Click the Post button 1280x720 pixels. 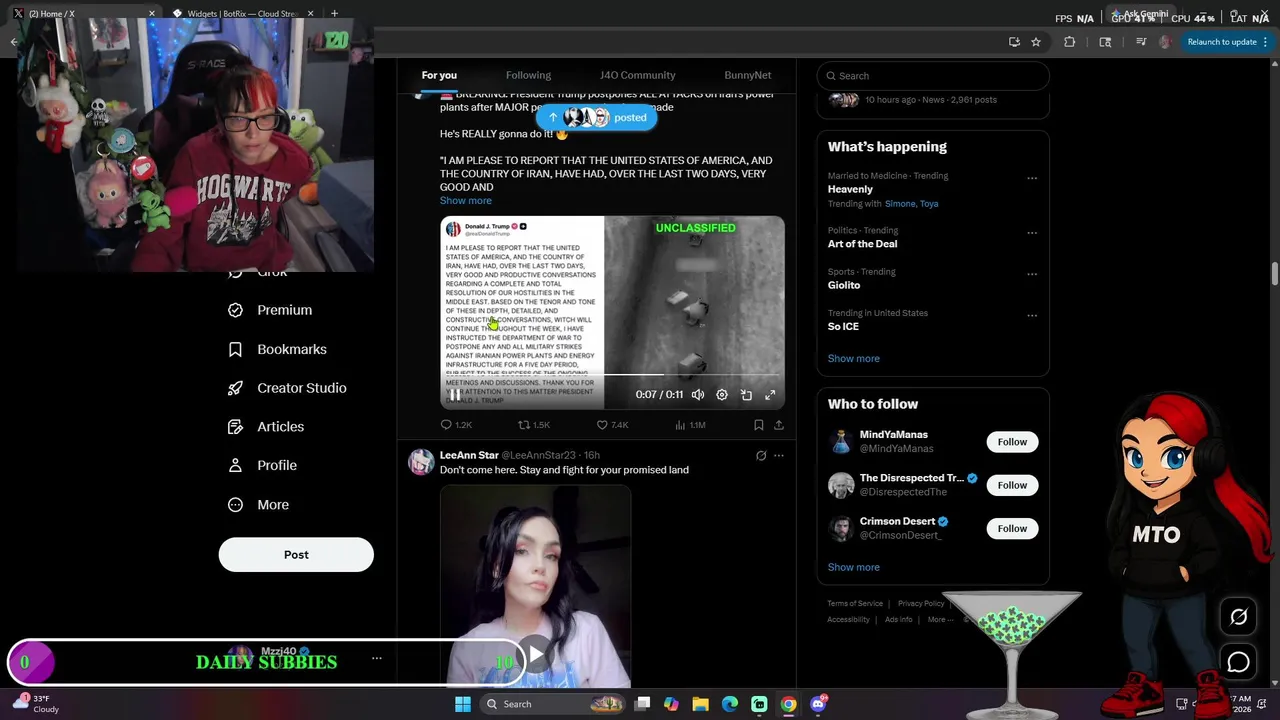point(296,555)
